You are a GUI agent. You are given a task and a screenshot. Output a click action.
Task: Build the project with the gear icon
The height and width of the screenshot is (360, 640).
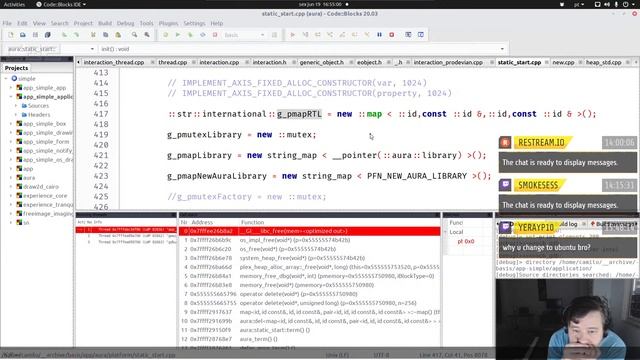tap(165, 35)
